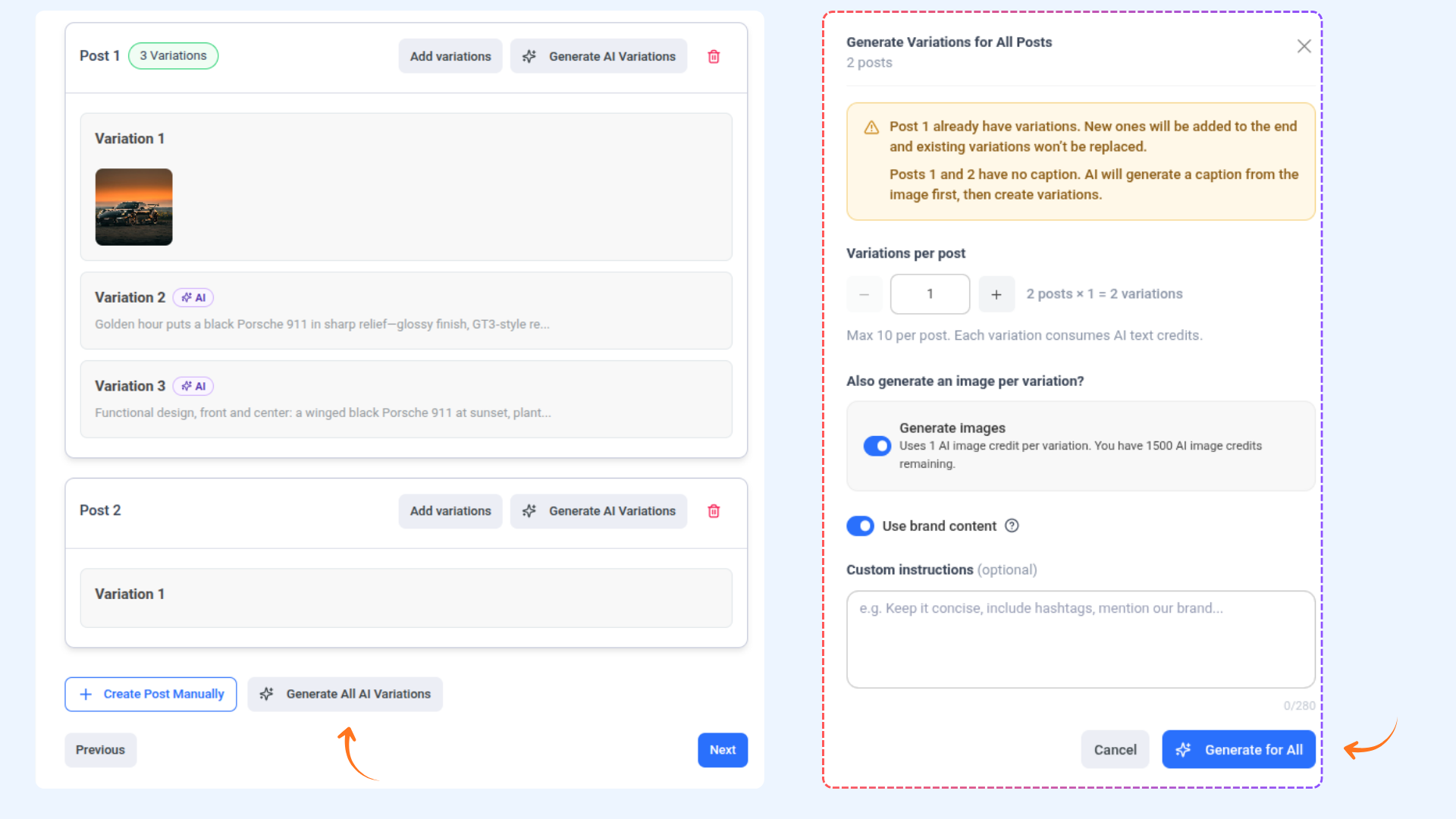Click AI badge on Variation 3
Image resolution: width=1456 pixels, height=819 pixels.
point(193,387)
